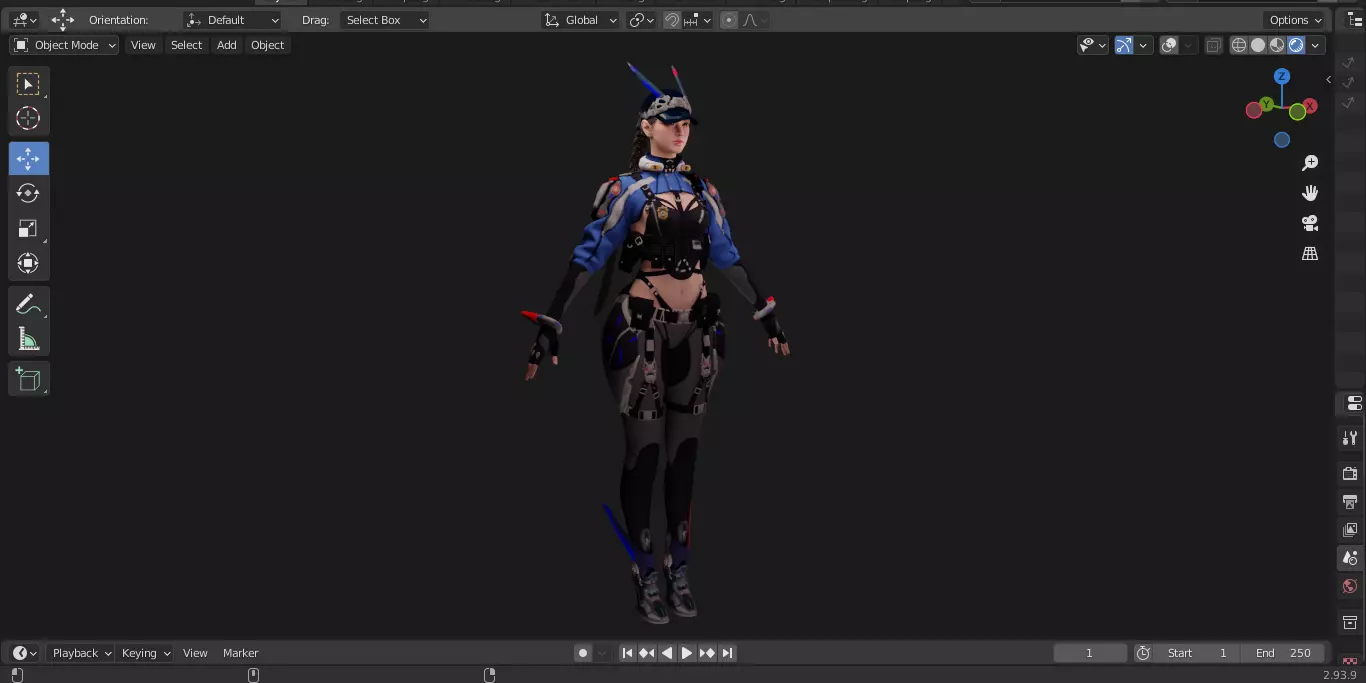1366x683 pixels.
Task: Choose the Rotate tool
Action: [x=28, y=193]
